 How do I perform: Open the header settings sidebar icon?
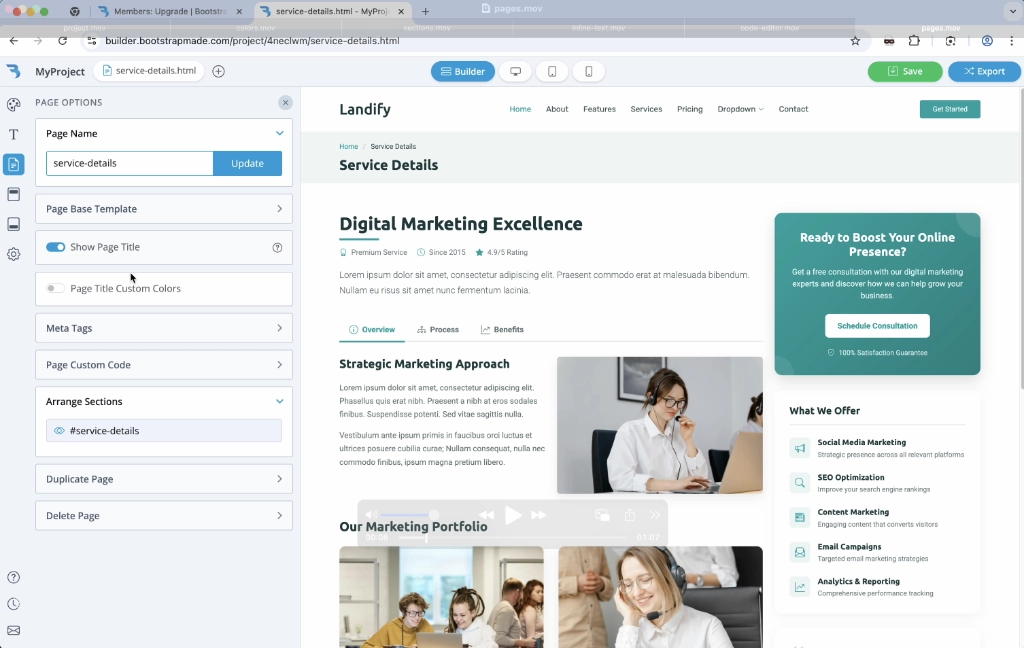click(x=13, y=194)
